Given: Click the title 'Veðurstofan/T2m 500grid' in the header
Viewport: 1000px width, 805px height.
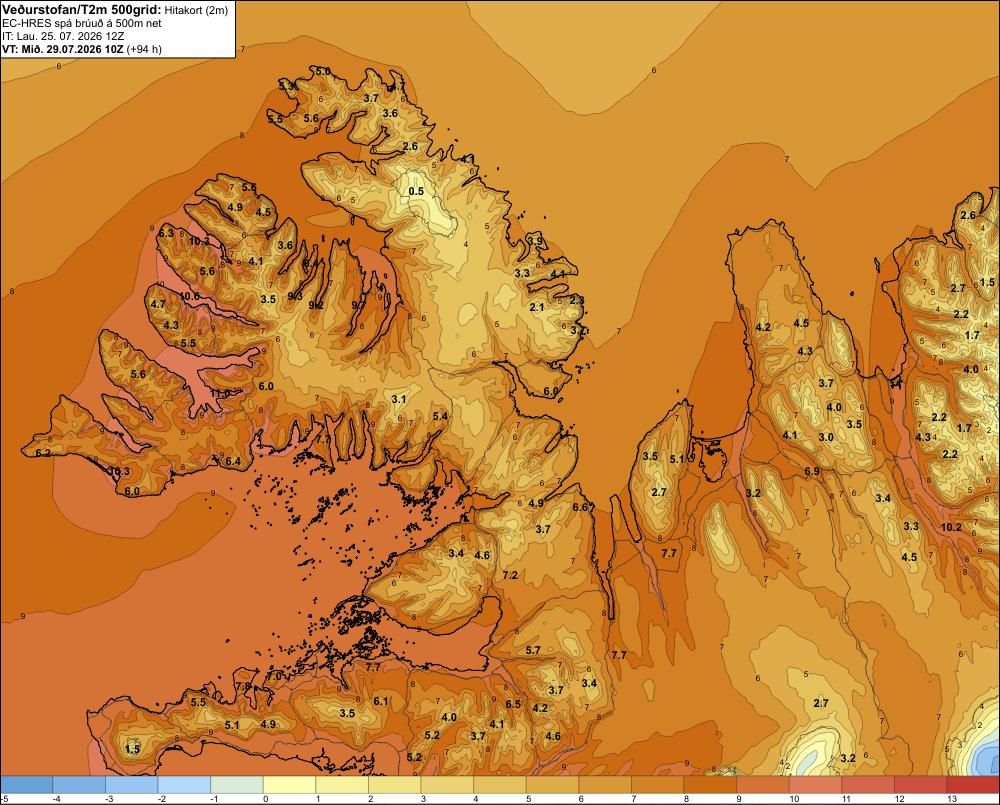Looking at the screenshot, I should 80,9.
